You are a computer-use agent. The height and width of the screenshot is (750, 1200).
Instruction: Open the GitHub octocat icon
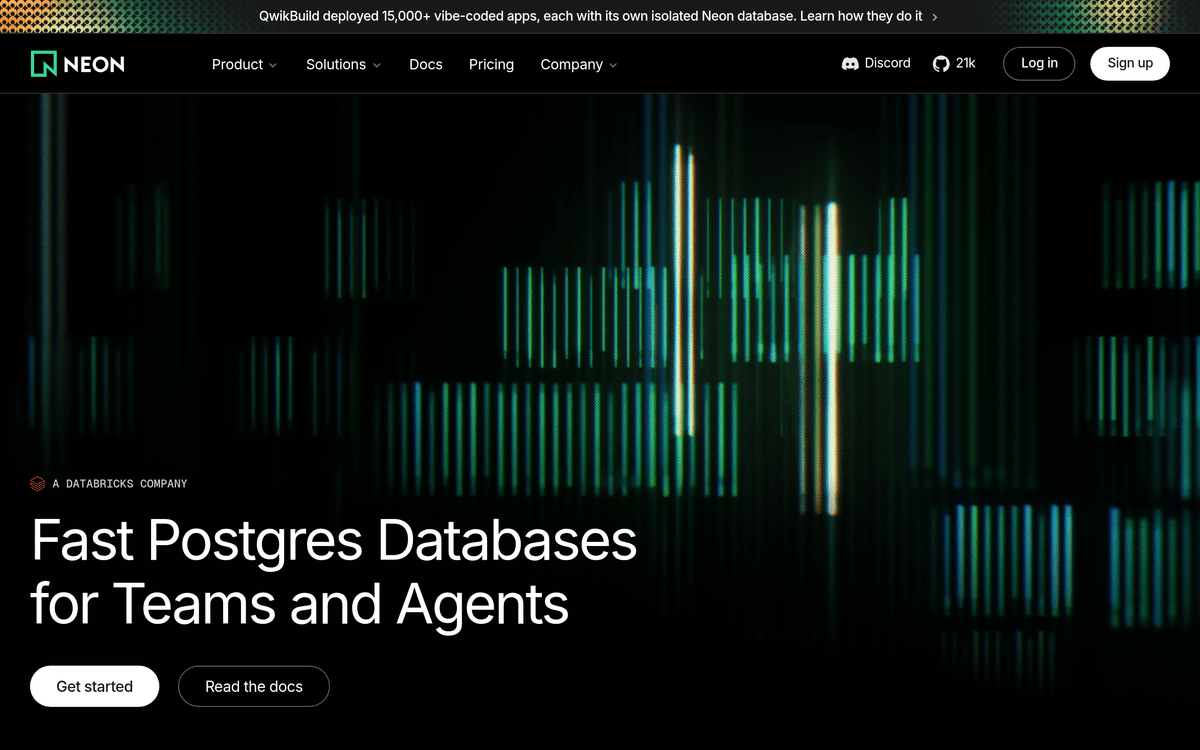(x=941, y=64)
